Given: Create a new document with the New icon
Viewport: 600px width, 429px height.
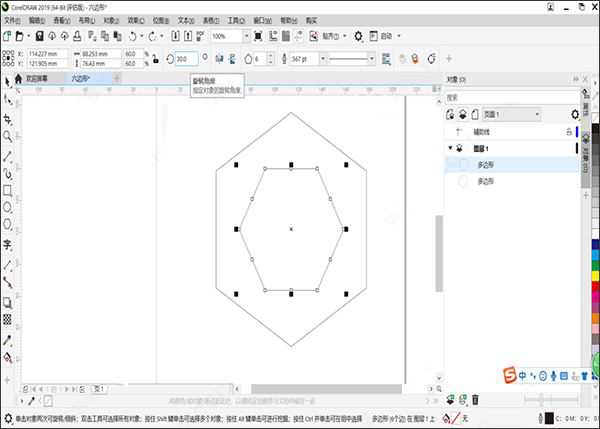Looking at the screenshot, I should pos(7,36).
